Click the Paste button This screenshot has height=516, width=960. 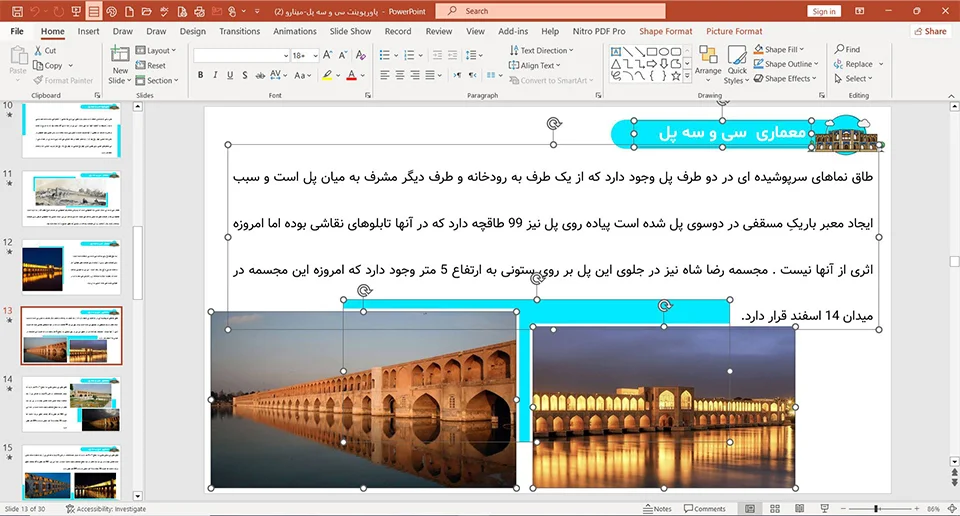[18, 61]
